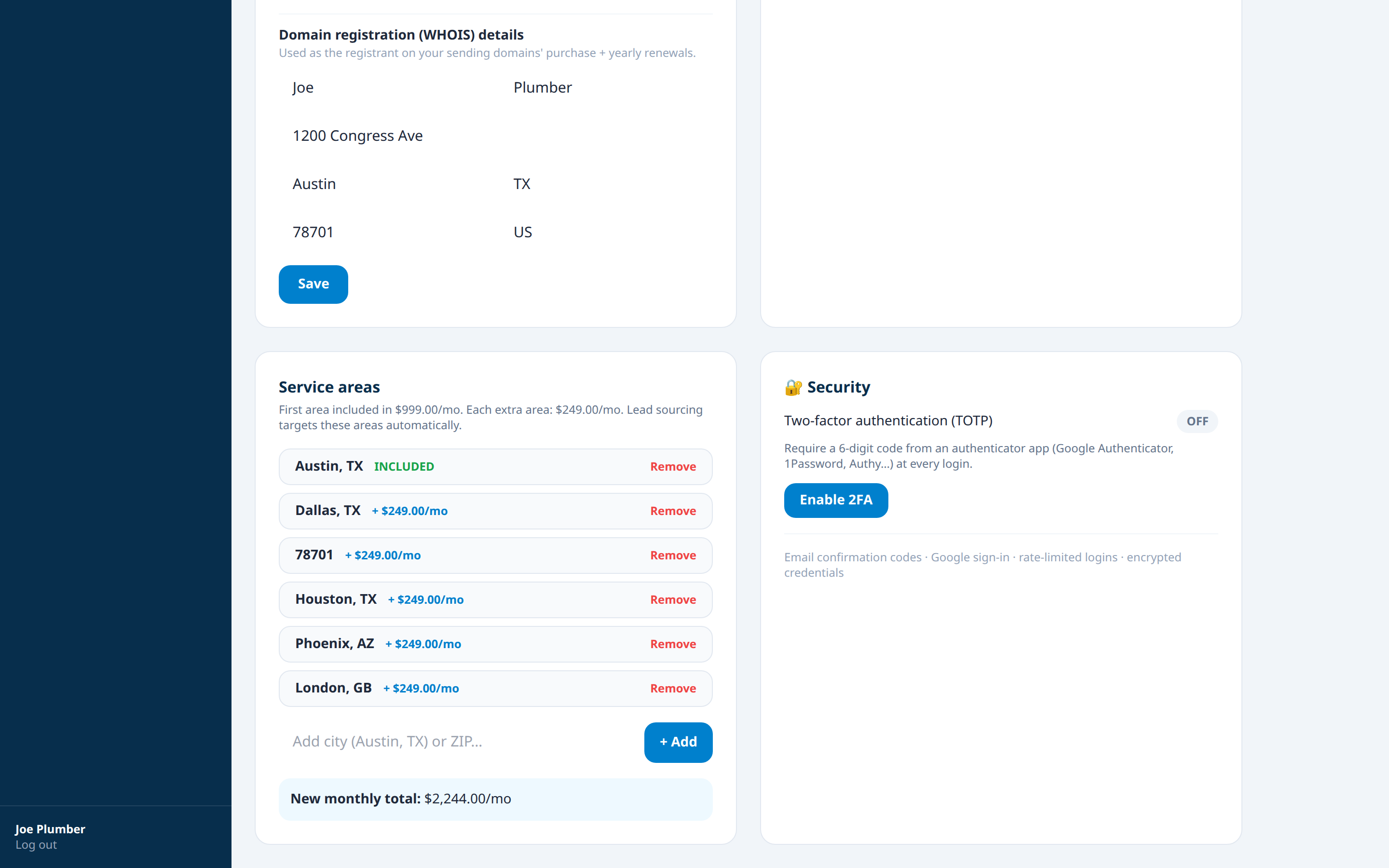Click the Houston, TX area name
Viewport: 1389px width, 868px height.
point(336,599)
